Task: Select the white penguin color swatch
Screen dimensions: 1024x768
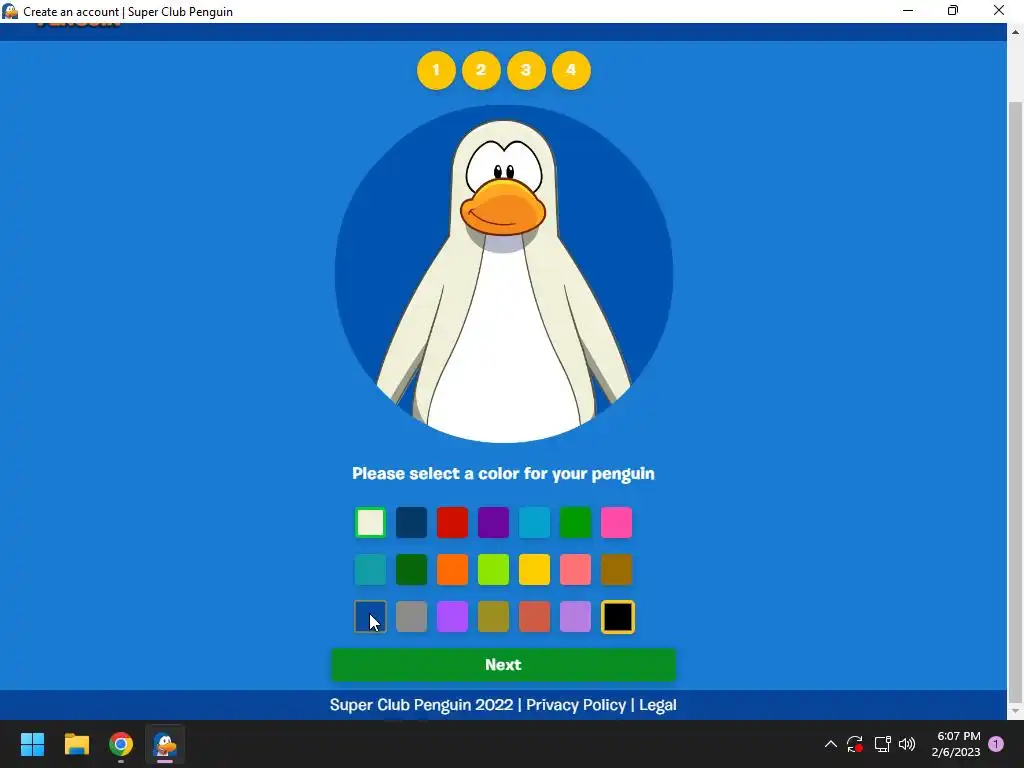Action: pyautogui.click(x=370, y=522)
